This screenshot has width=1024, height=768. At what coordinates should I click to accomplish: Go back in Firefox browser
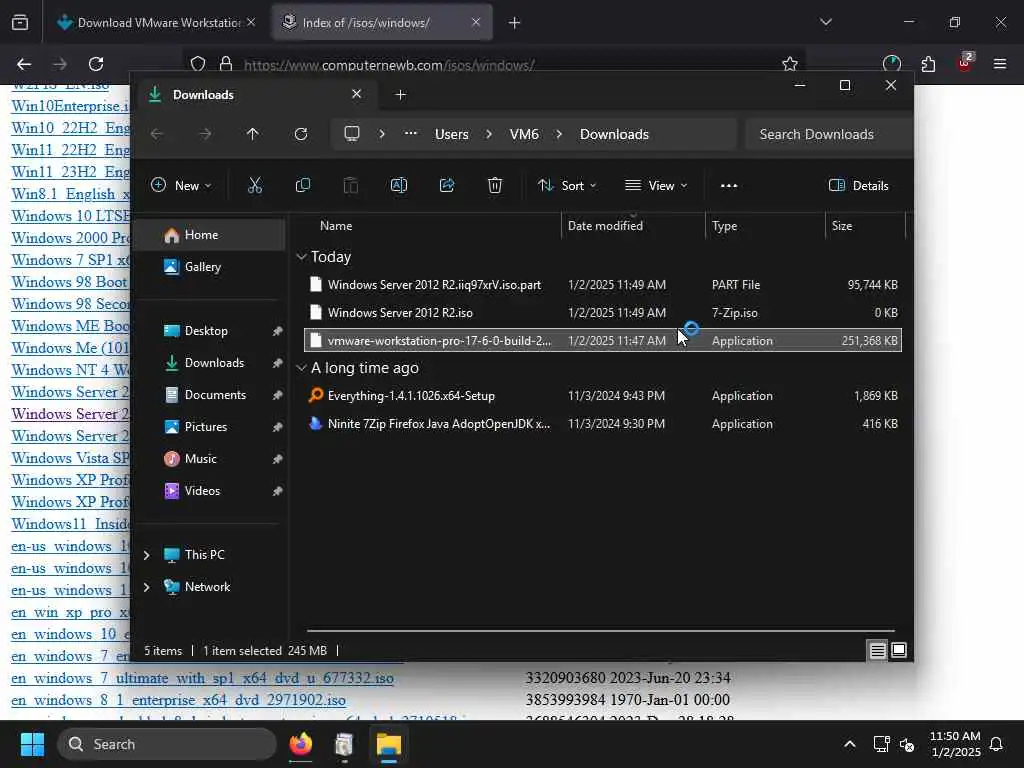click(x=24, y=64)
